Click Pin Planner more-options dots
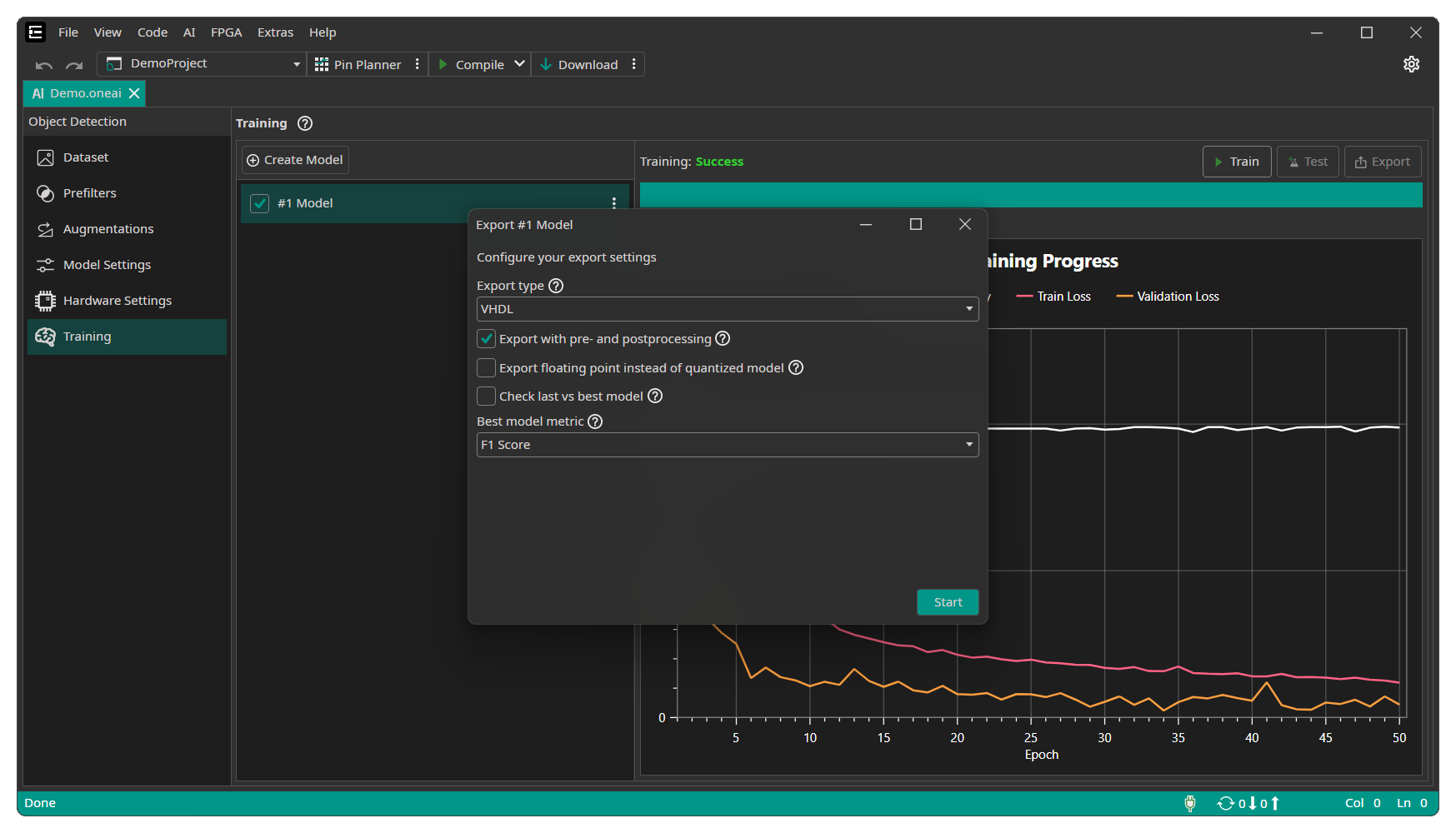This screenshot has height=833, width=1456. pyautogui.click(x=418, y=64)
